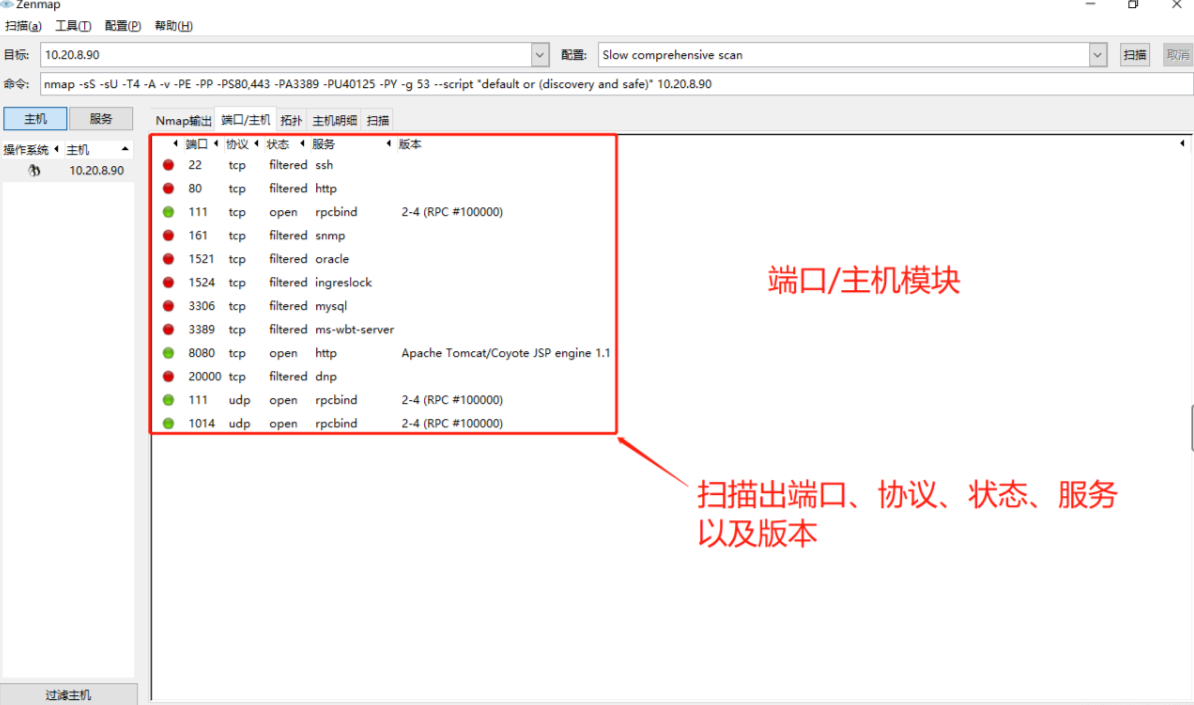
Task: Click the red status dot for port 20000
Action: (x=168, y=376)
